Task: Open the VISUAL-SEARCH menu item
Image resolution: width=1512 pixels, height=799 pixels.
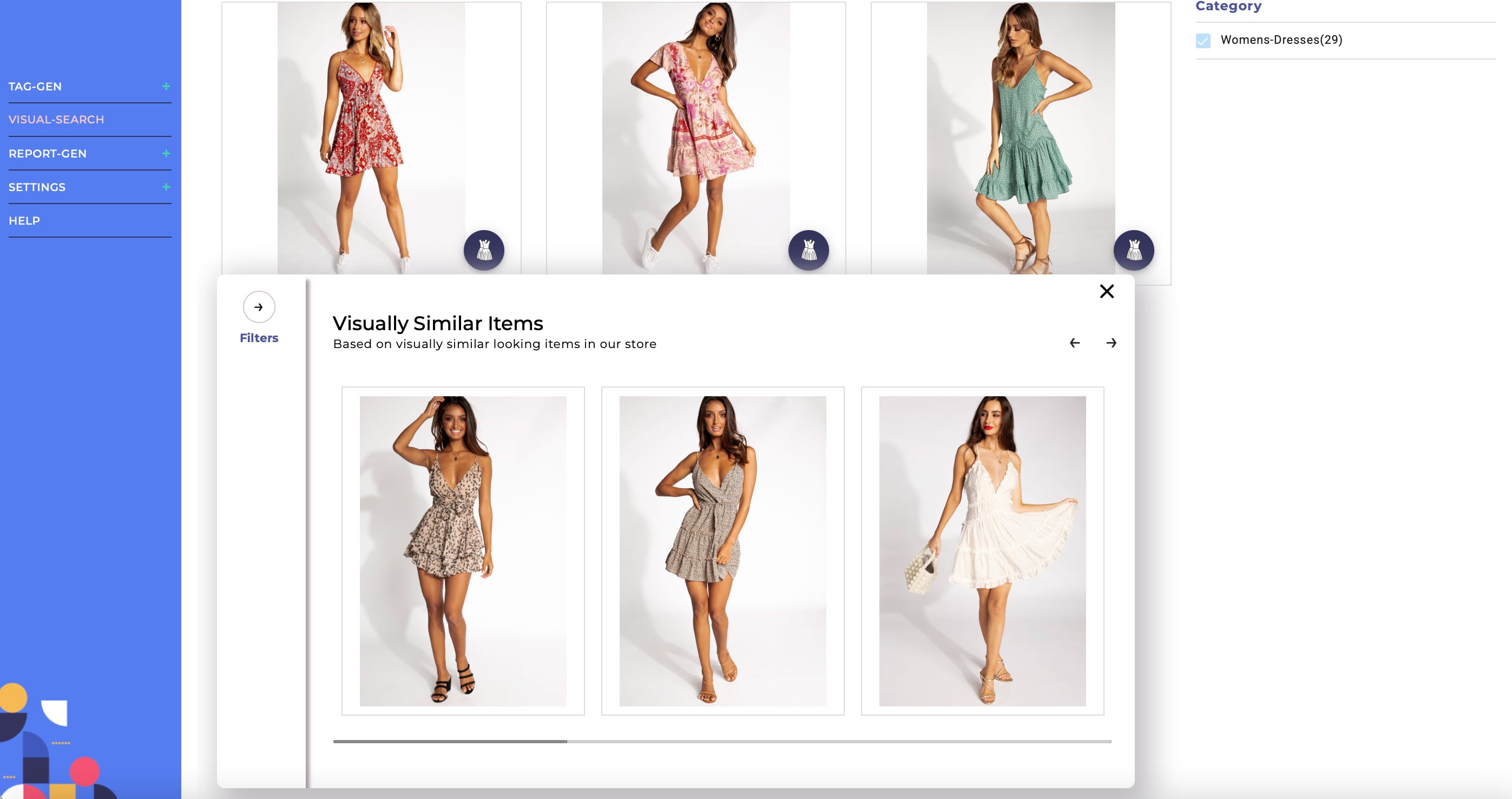Action: click(x=56, y=120)
